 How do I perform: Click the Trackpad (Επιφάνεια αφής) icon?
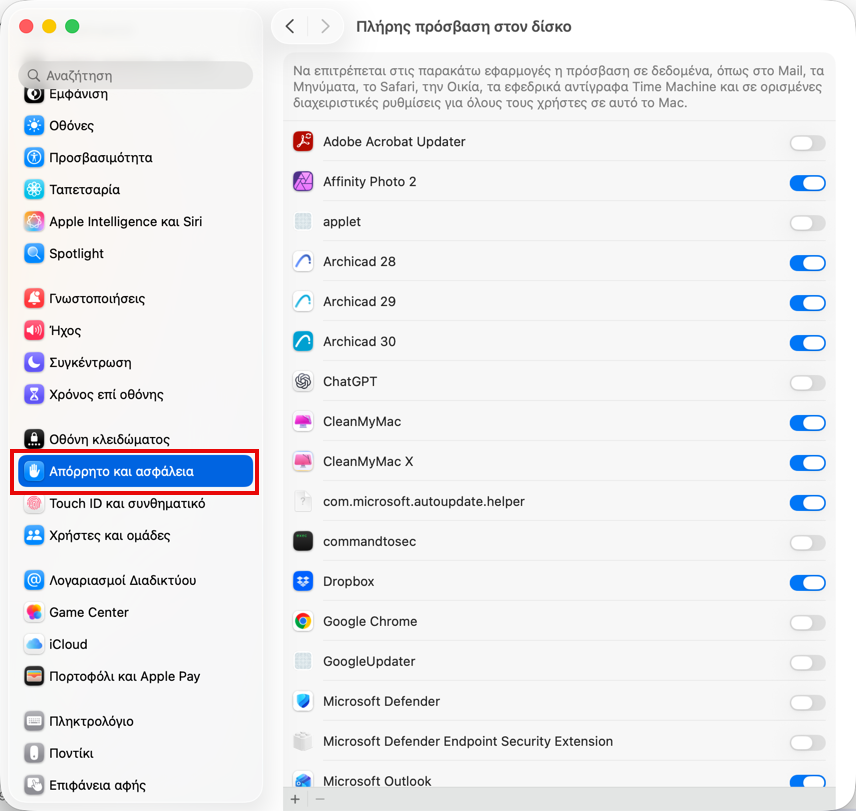pyautogui.click(x=34, y=785)
